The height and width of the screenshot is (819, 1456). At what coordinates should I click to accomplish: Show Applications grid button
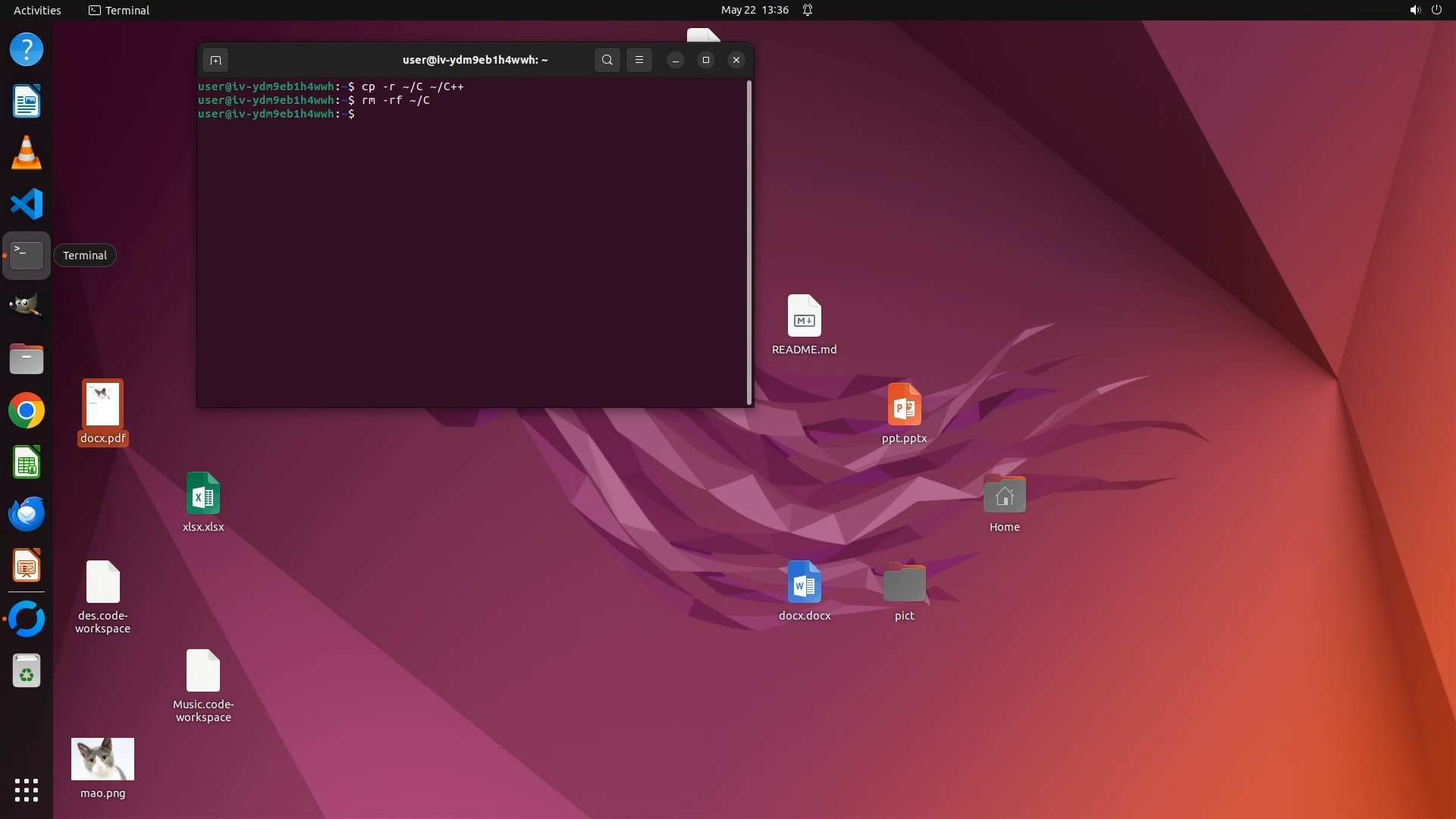pos(27,790)
